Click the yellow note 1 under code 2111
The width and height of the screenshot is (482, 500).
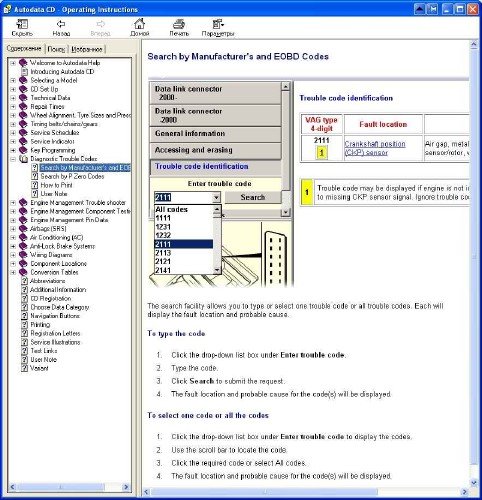point(321,153)
